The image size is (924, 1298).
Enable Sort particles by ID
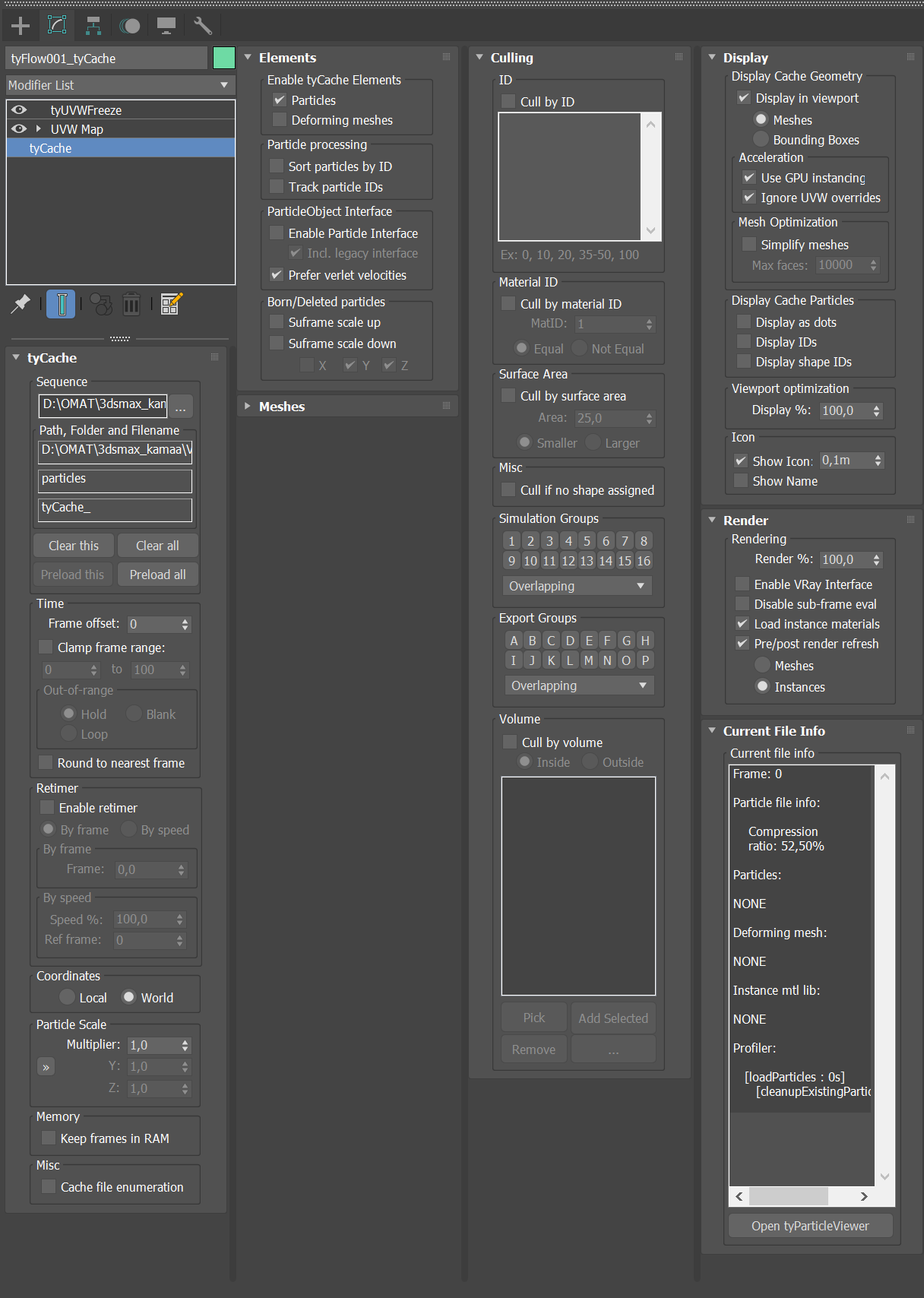click(x=277, y=166)
